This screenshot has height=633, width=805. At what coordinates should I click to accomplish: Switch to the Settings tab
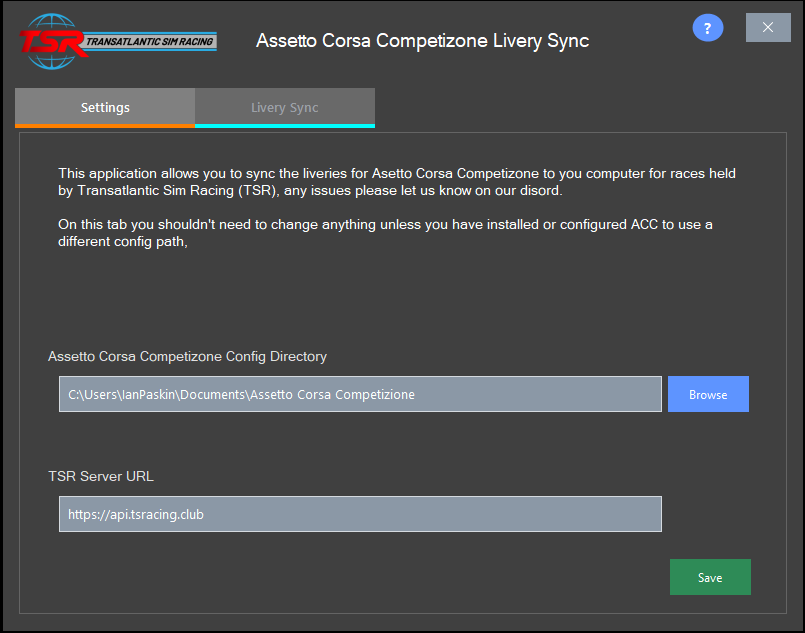pyautogui.click(x=105, y=107)
